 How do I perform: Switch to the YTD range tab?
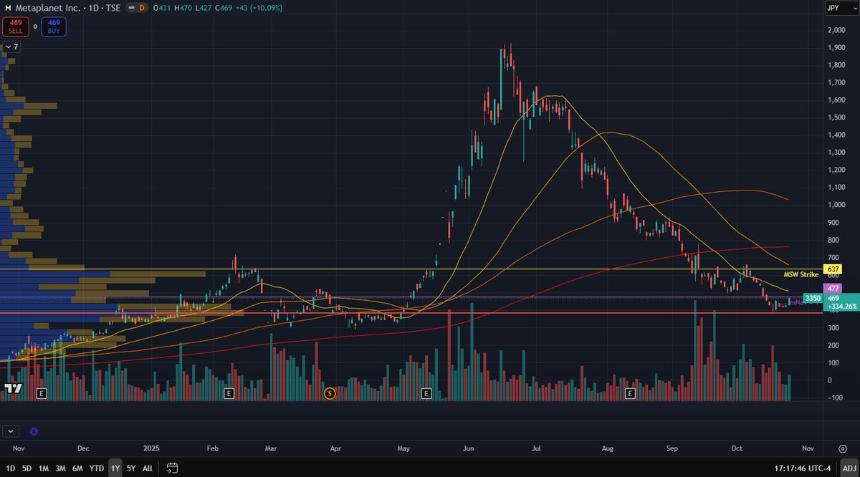point(96,467)
